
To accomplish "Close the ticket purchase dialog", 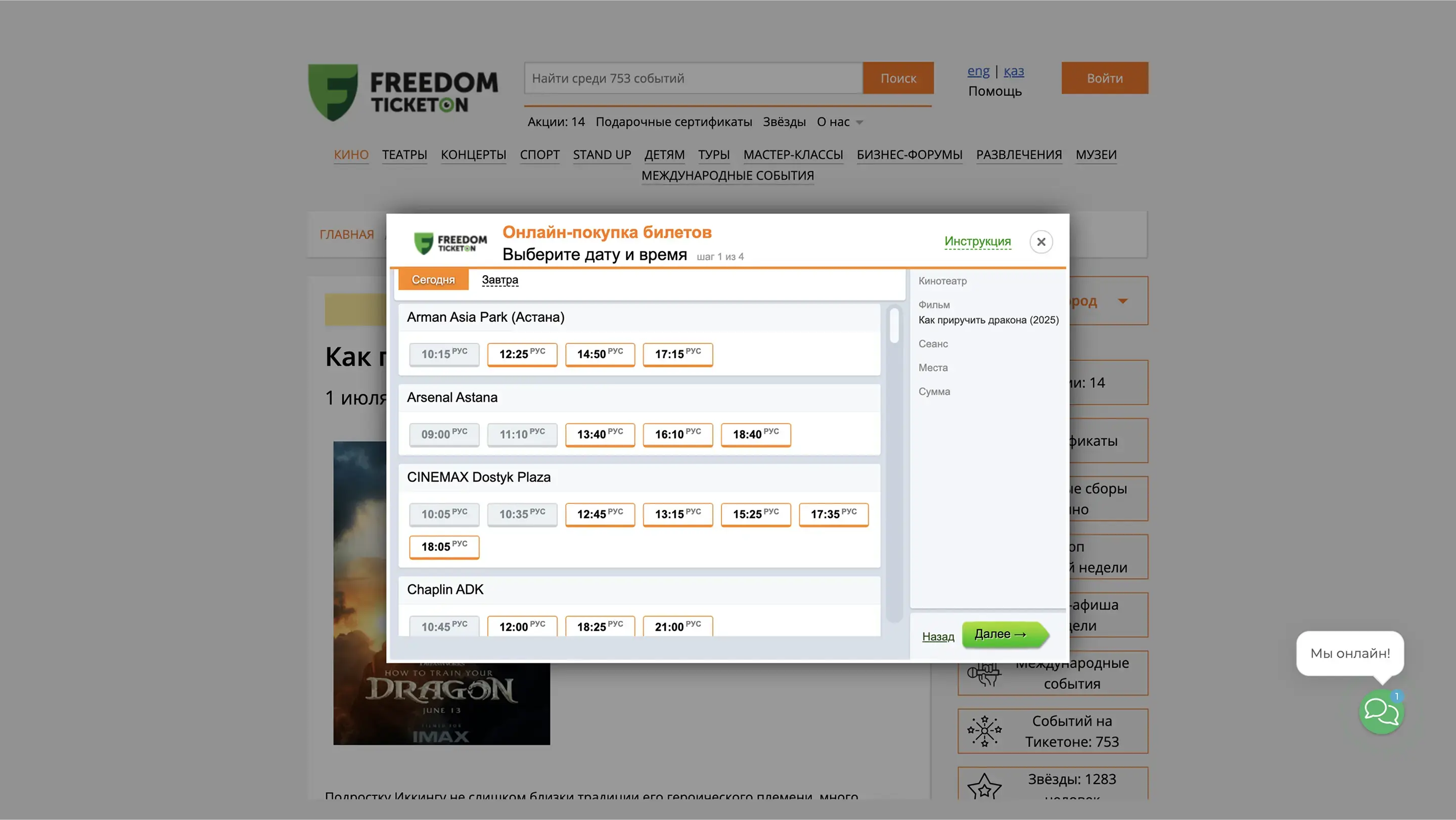I will pyautogui.click(x=1040, y=242).
